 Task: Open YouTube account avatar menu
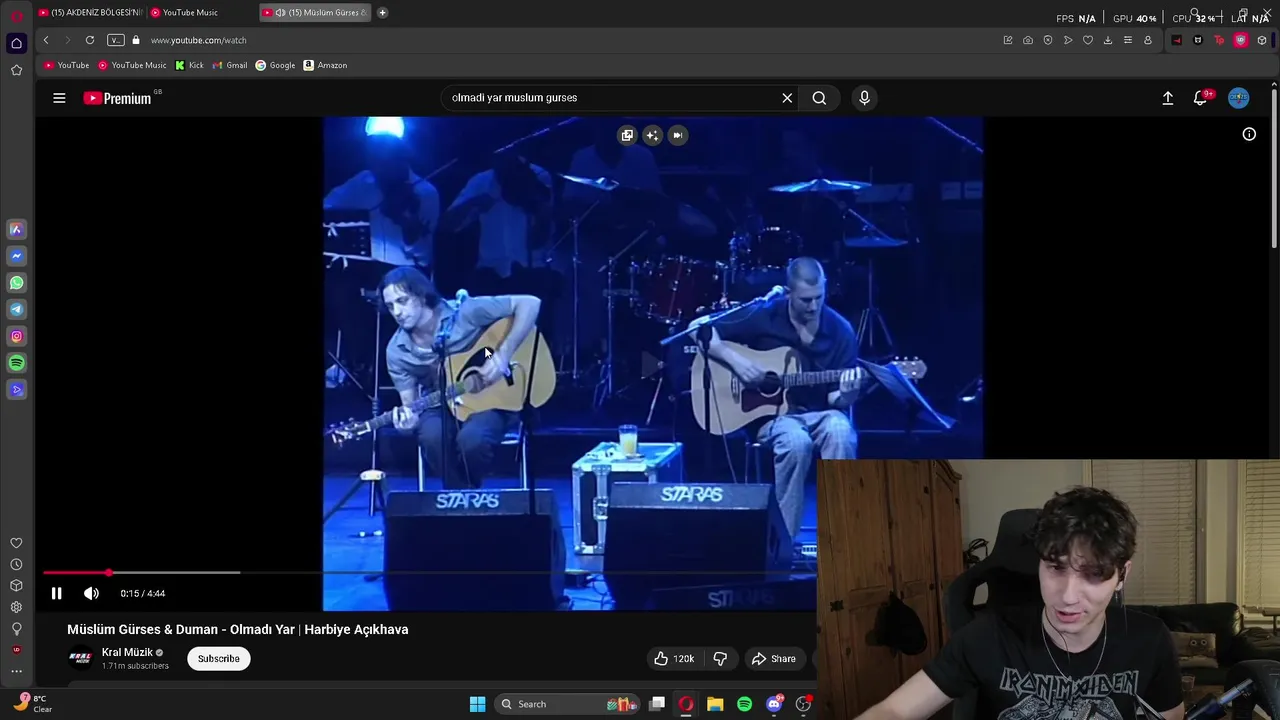1238,98
